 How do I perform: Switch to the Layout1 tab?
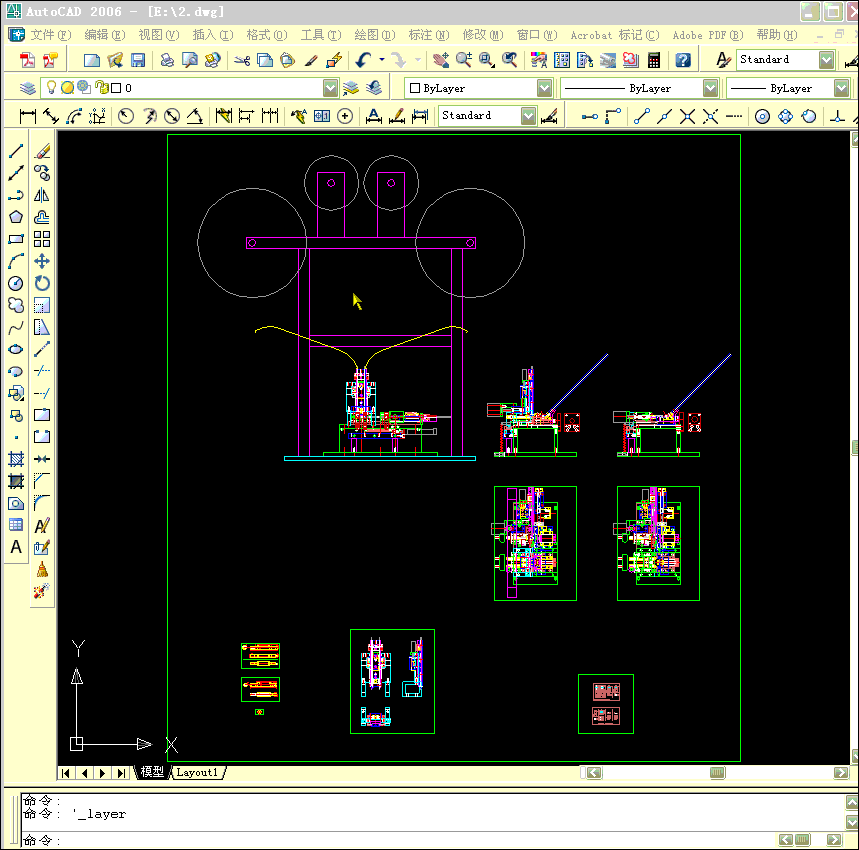[x=197, y=772]
